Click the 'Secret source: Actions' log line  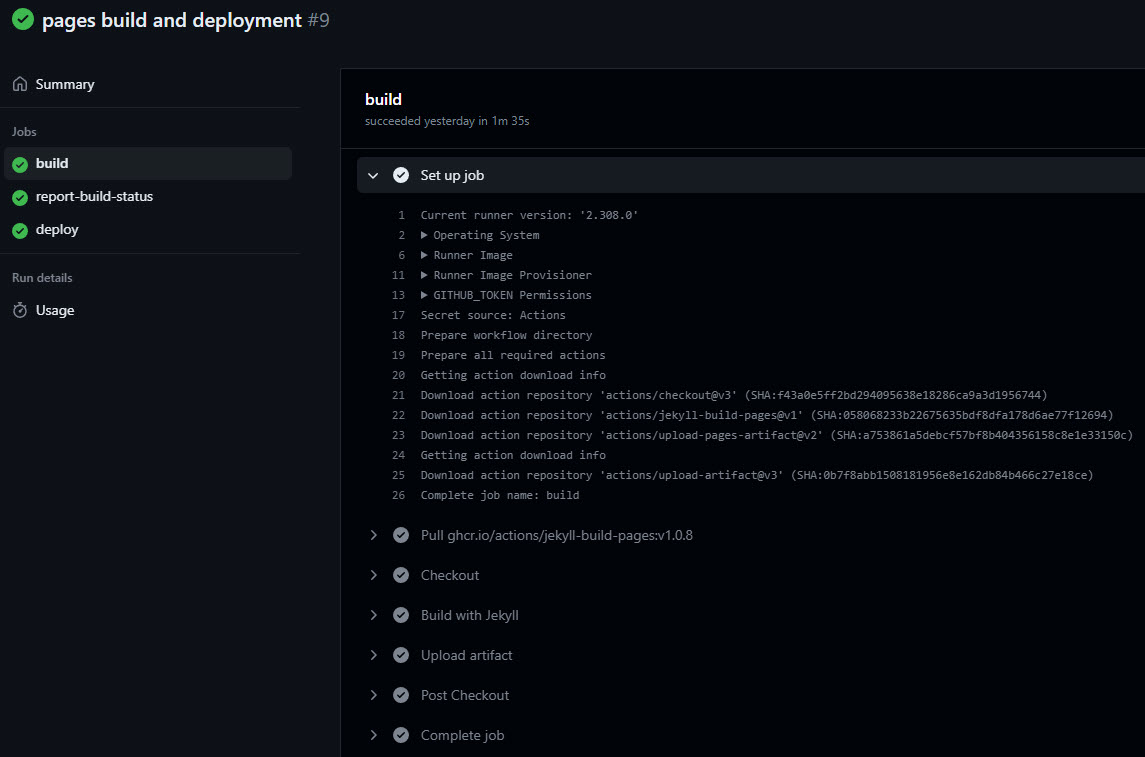point(493,315)
